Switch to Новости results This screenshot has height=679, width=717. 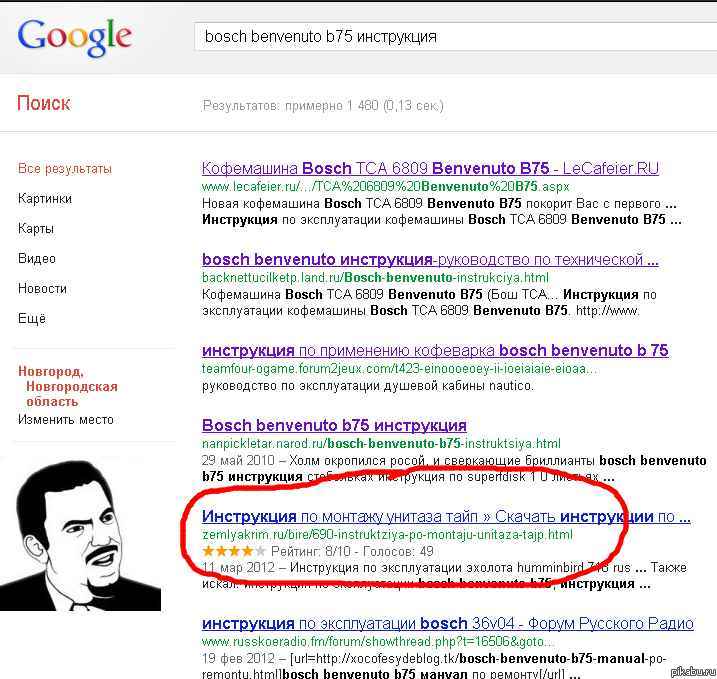42,289
